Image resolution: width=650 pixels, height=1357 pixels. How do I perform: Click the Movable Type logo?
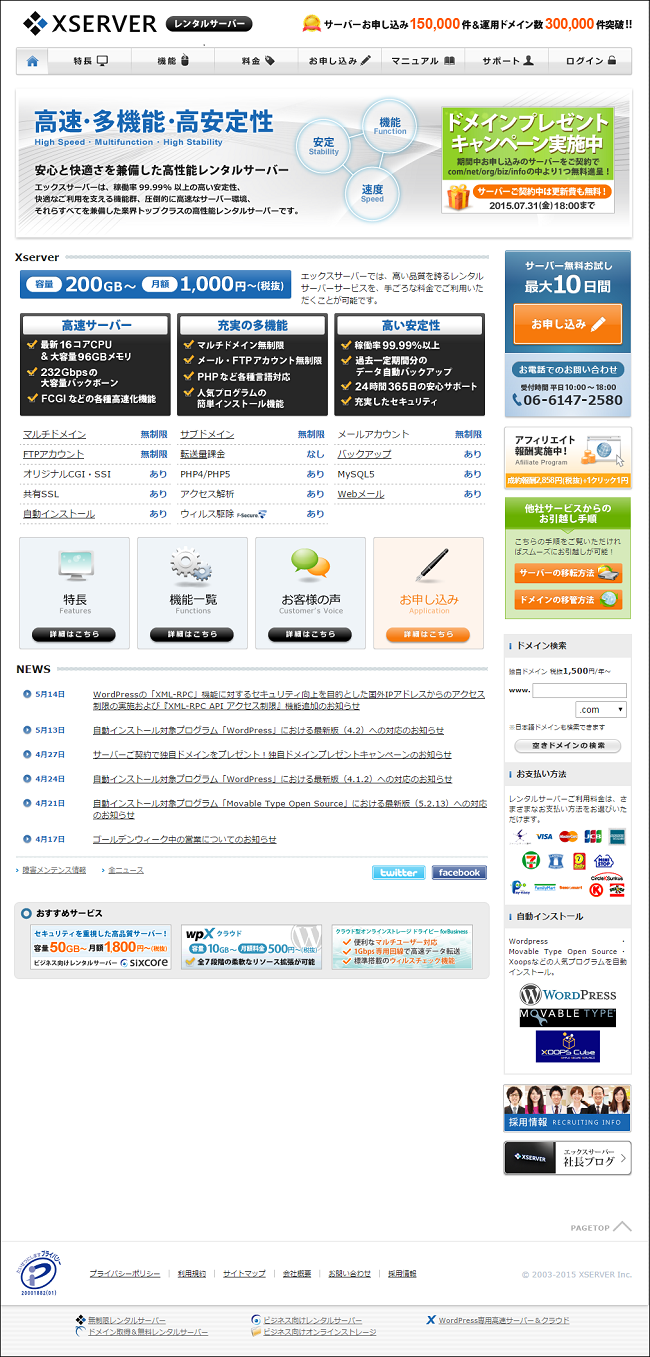pos(567,1017)
